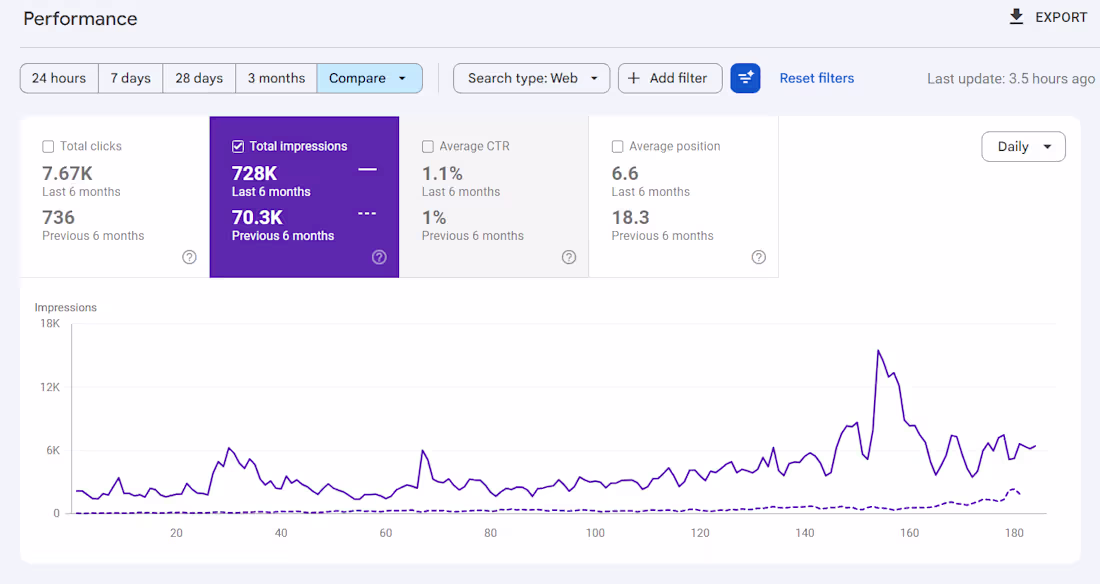The height and width of the screenshot is (584, 1100).
Task: Switch to the 28 days tab
Action: 198,77
